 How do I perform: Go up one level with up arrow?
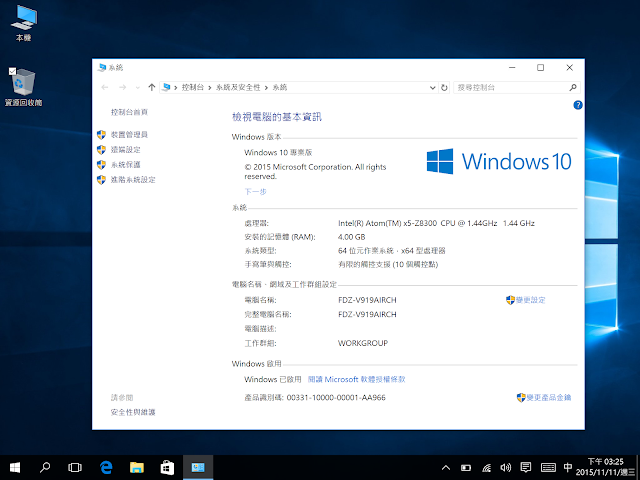pos(152,87)
